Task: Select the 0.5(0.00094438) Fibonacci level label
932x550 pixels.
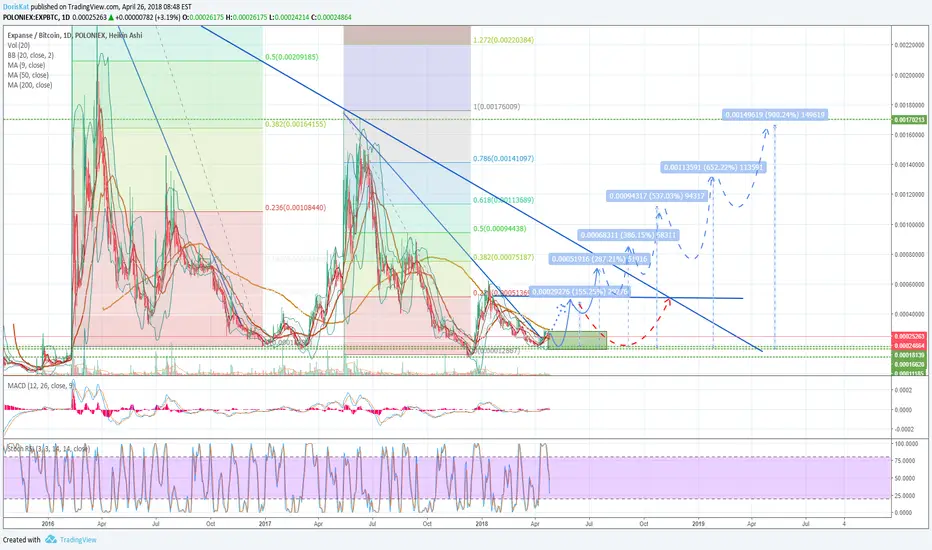Action: [500, 229]
